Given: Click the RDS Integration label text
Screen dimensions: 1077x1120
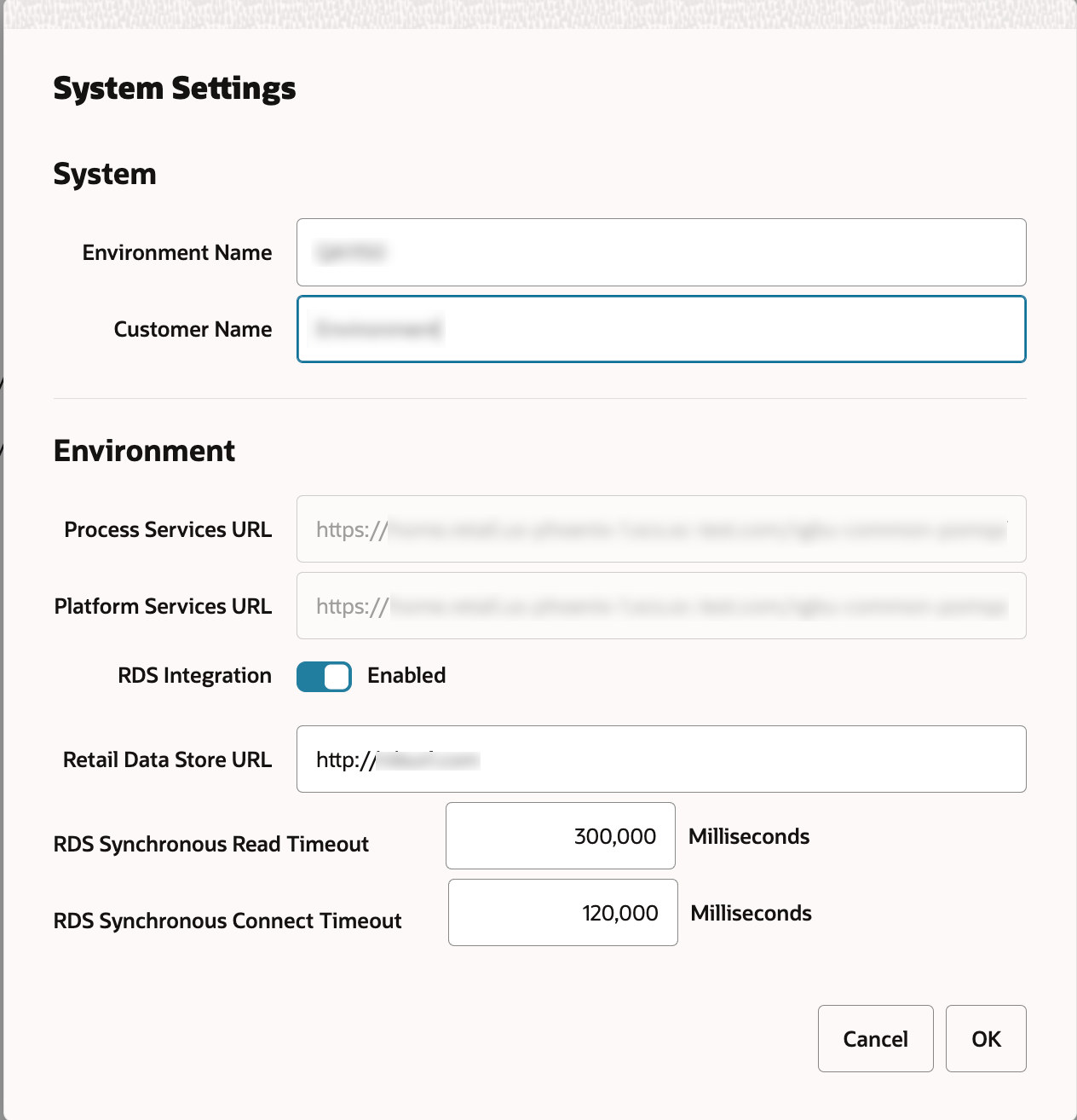Looking at the screenshot, I should (195, 676).
